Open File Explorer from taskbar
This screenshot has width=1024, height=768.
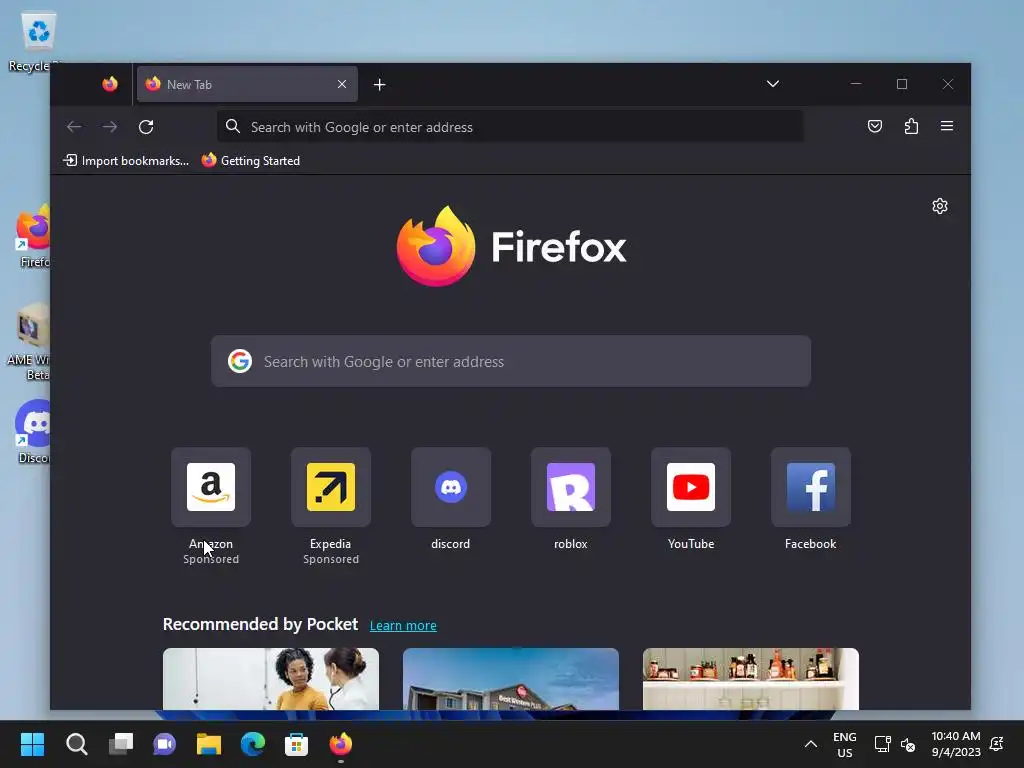click(209, 744)
